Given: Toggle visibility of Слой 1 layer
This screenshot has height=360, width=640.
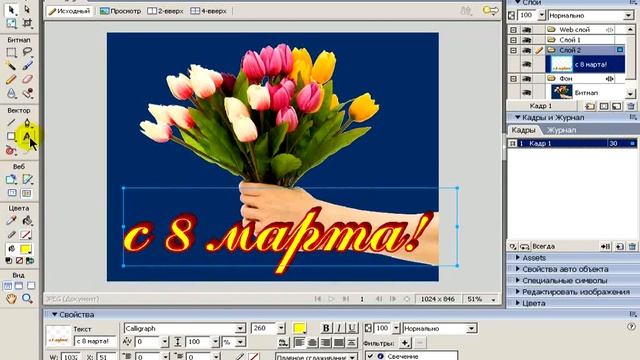Looking at the screenshot, I should click(527, 40).
